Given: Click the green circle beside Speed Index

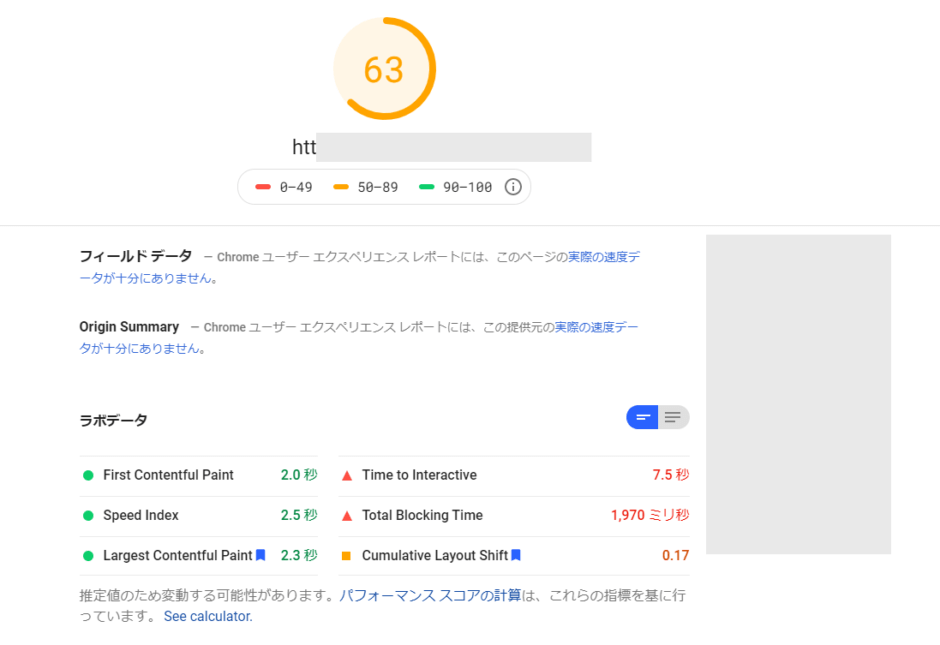Looking at the screenshot, I should pyautogui.click(x=88, y=516).
